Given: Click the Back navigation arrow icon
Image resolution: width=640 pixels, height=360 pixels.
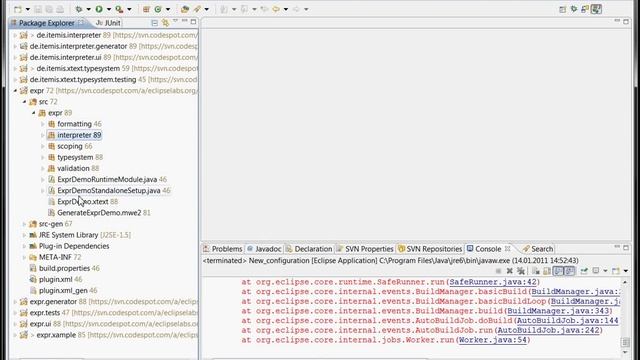Looking at the screenshot, I should [x=276, y=9].
